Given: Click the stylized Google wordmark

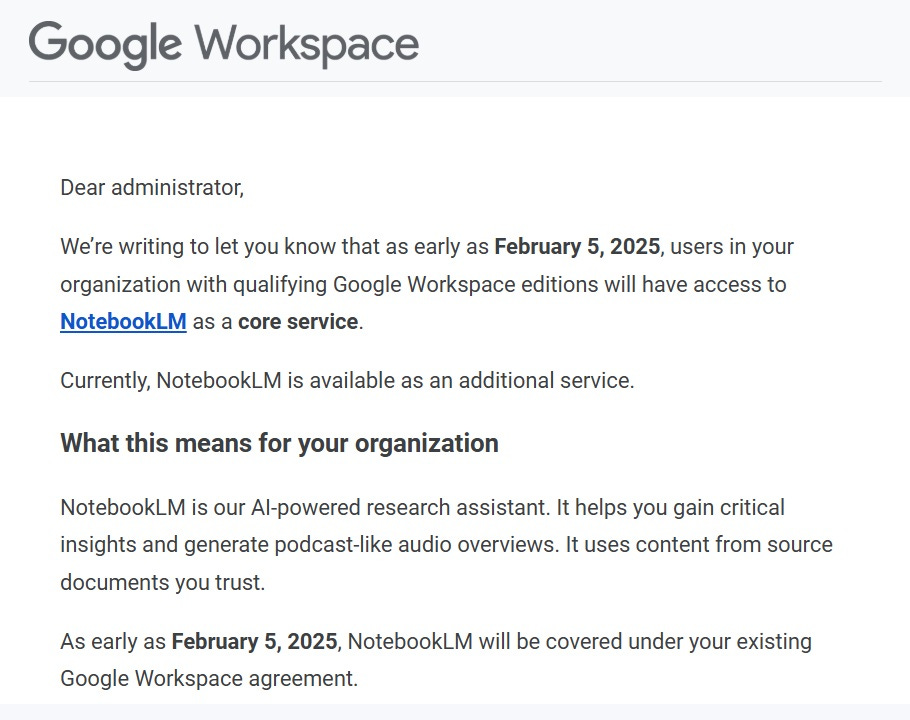Looking at the screenshot, I should point(104,42).
